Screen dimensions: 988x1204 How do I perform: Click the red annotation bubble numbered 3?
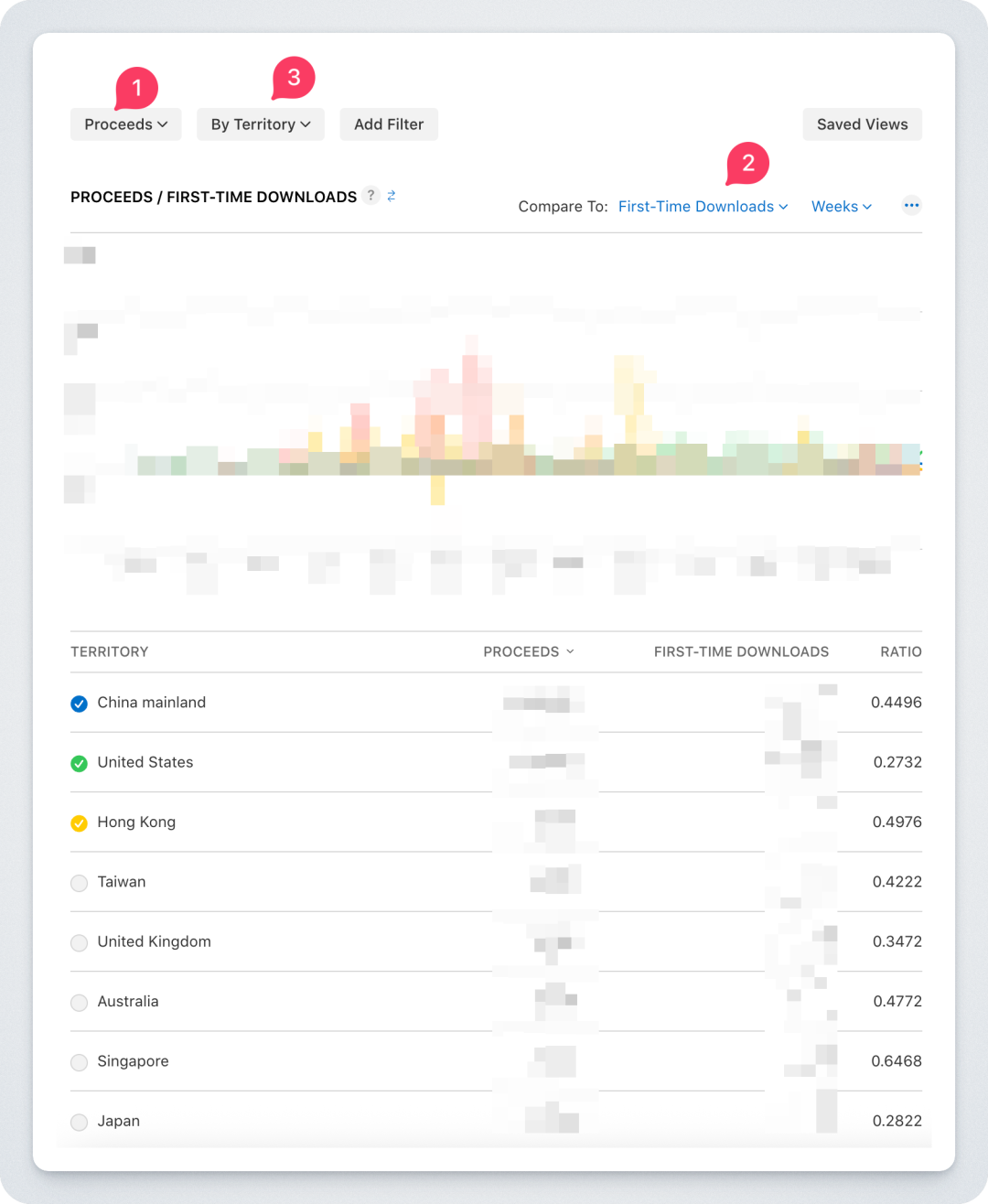coord(294,79)
